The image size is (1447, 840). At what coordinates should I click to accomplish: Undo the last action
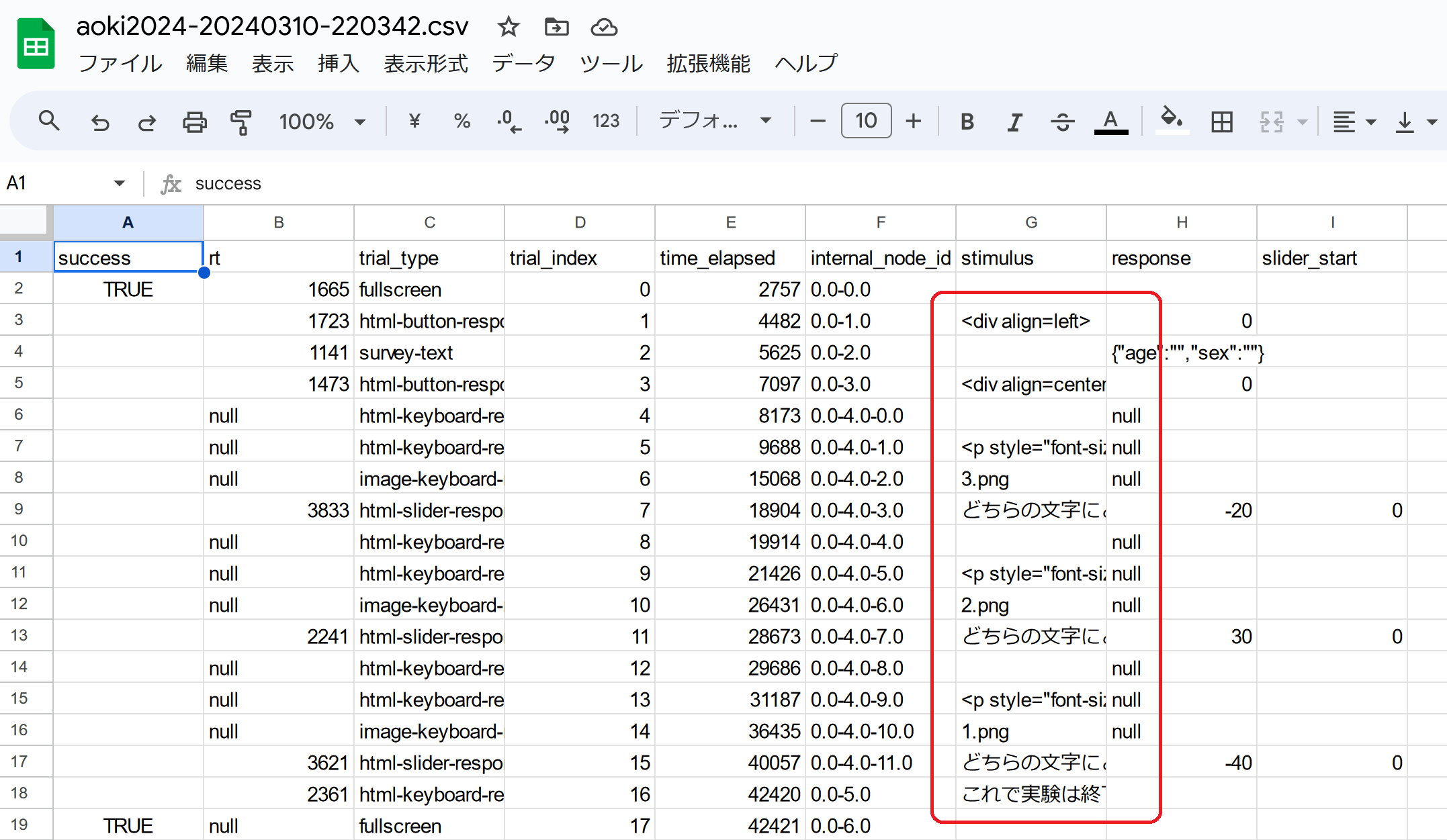pyautogui.click(x=99, y=122)
